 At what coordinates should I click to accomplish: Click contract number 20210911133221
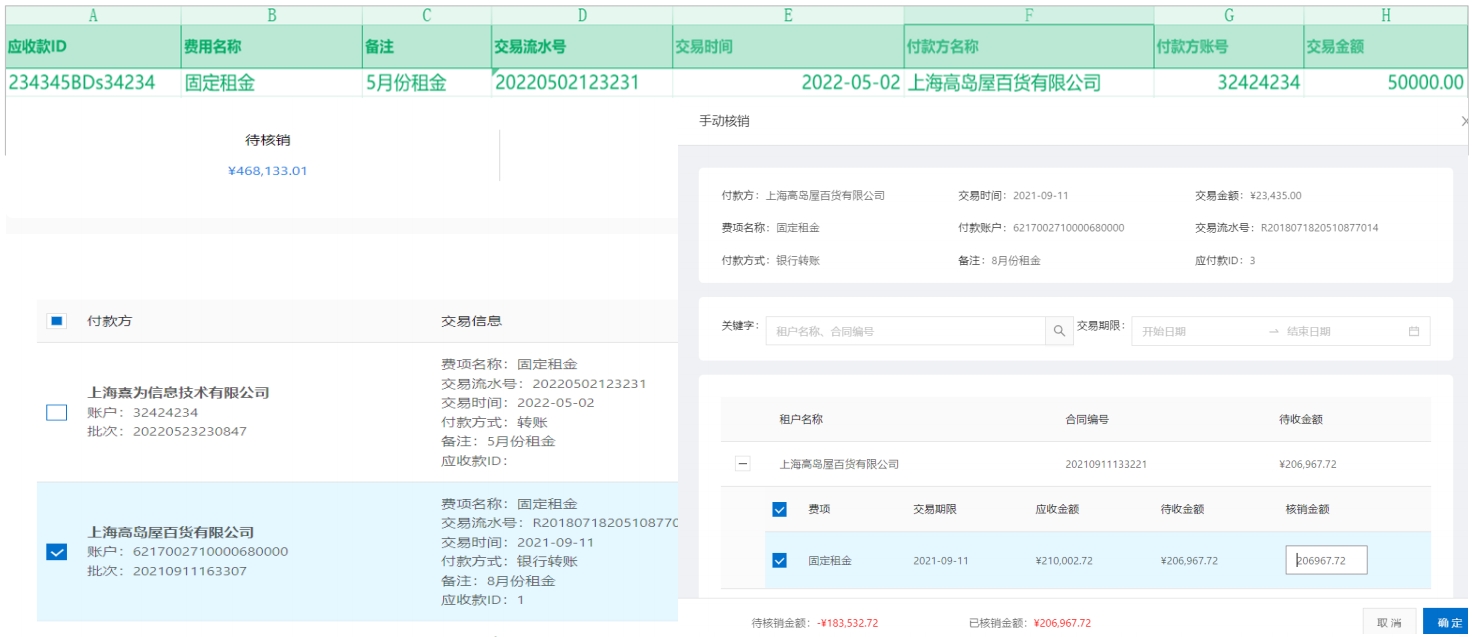[1106, 464]
